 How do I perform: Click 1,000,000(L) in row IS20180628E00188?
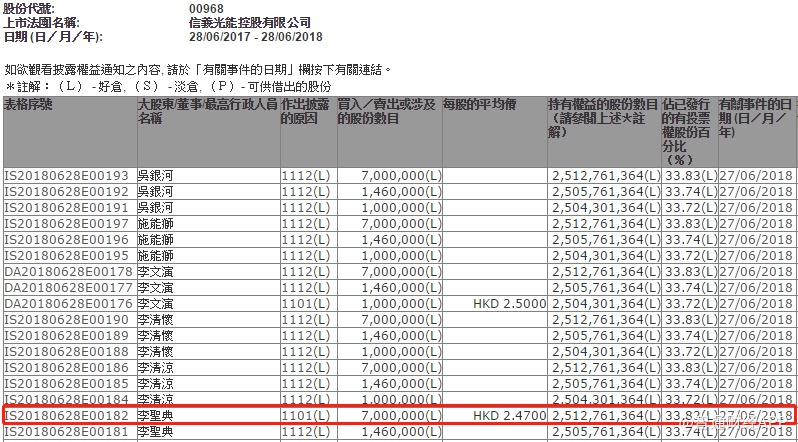402,351
